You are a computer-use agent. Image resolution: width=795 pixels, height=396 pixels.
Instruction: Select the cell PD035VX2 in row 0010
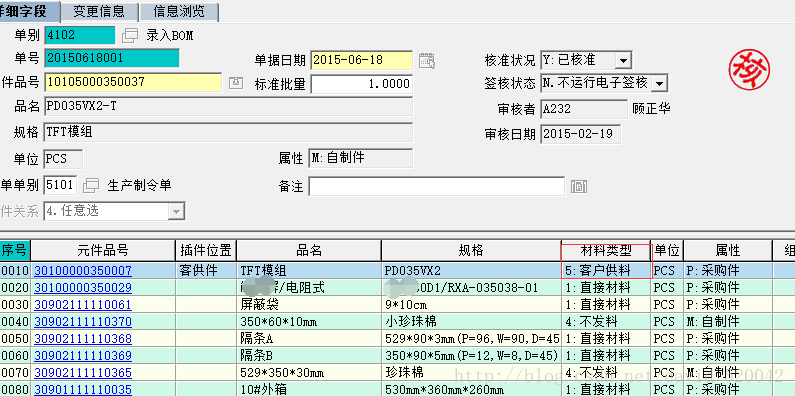click(471, 271)
